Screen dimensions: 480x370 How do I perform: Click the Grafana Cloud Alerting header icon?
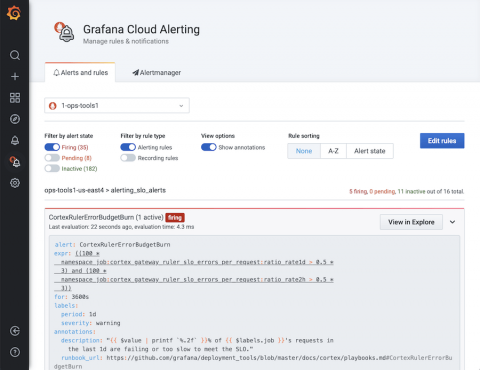pyautogui.click(x=64, y=32)
